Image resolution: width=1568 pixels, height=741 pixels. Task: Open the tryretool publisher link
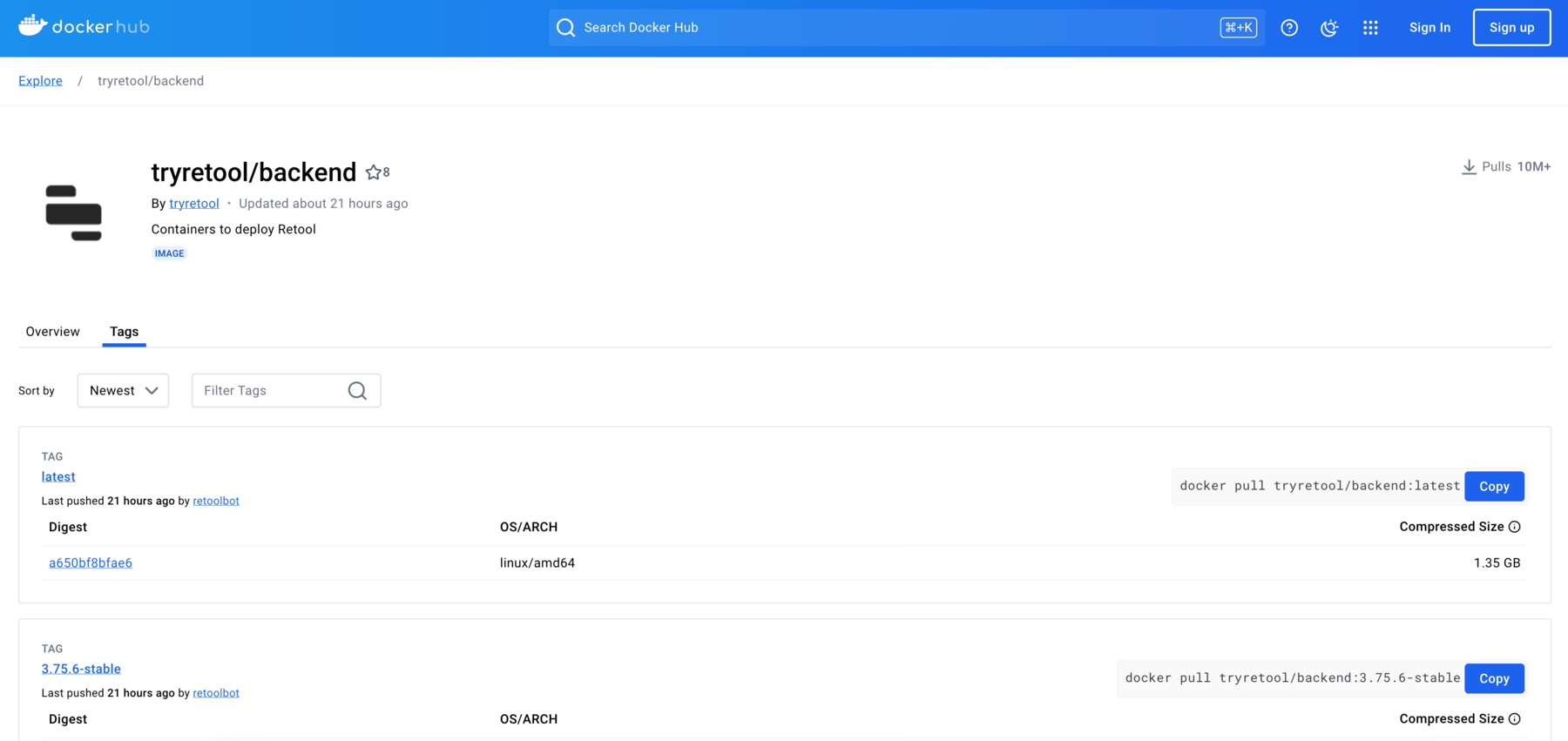coord(194,204)
